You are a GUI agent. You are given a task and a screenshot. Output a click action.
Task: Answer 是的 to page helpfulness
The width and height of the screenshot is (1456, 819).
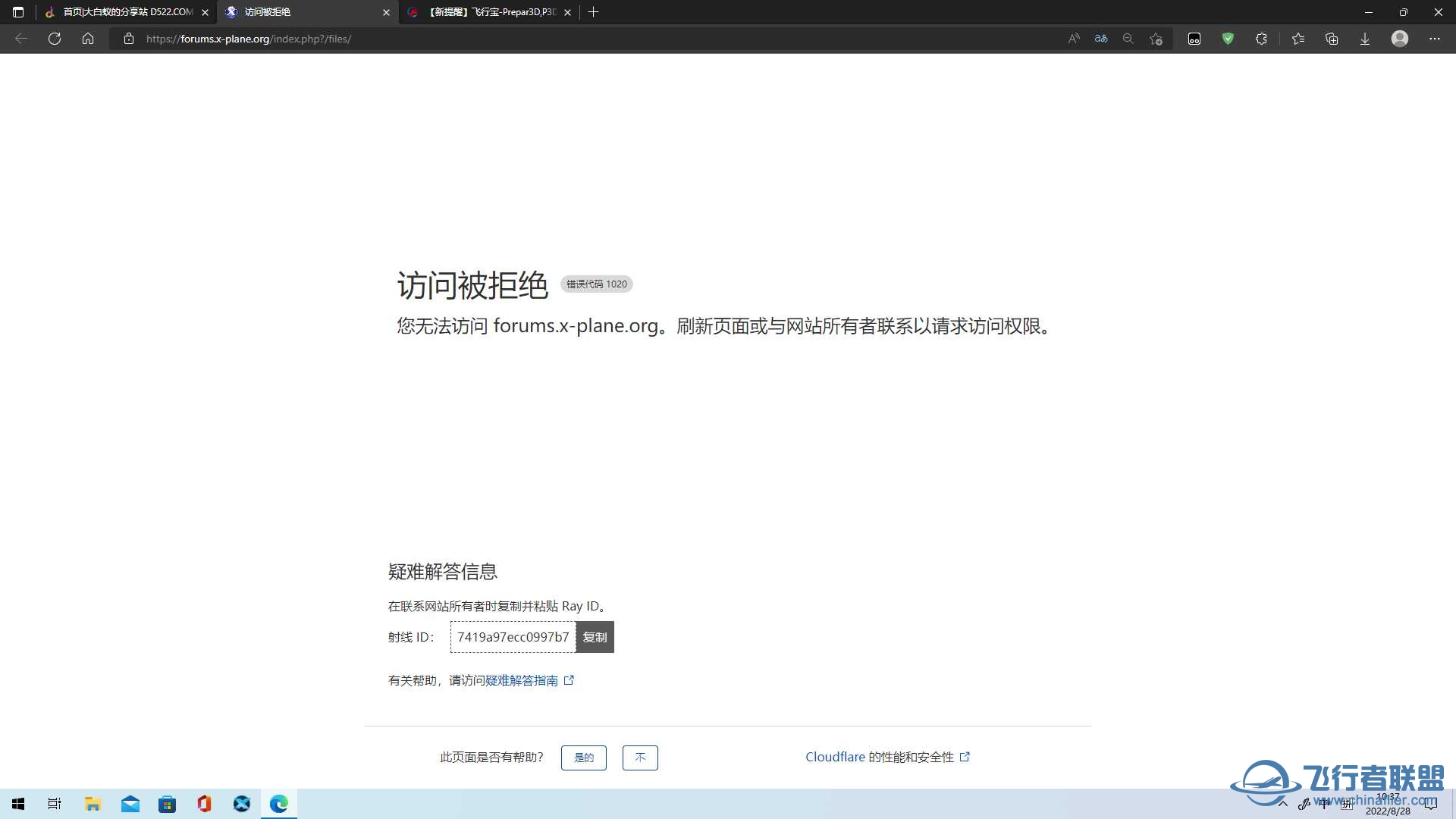coord(584,758)
